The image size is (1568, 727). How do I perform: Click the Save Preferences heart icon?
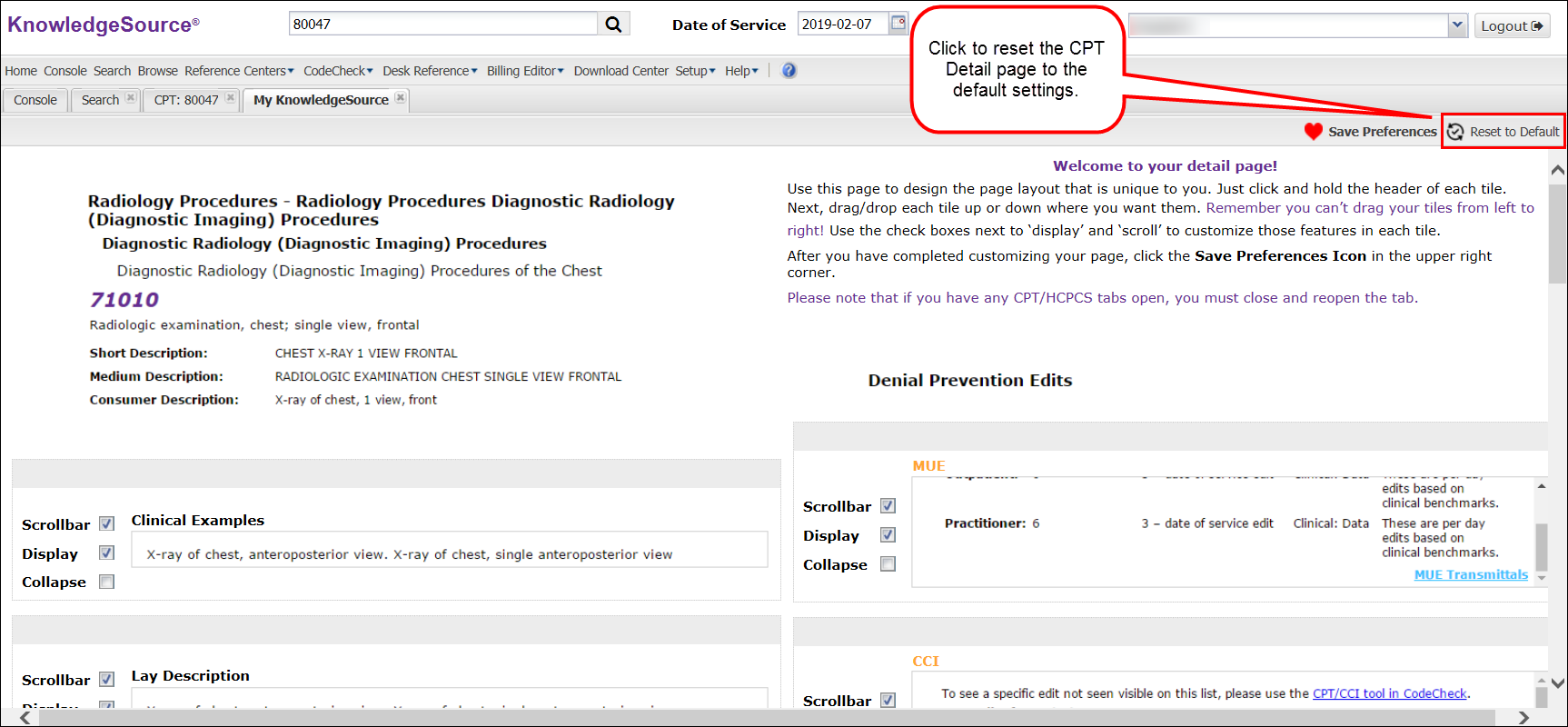[1313, 132]
